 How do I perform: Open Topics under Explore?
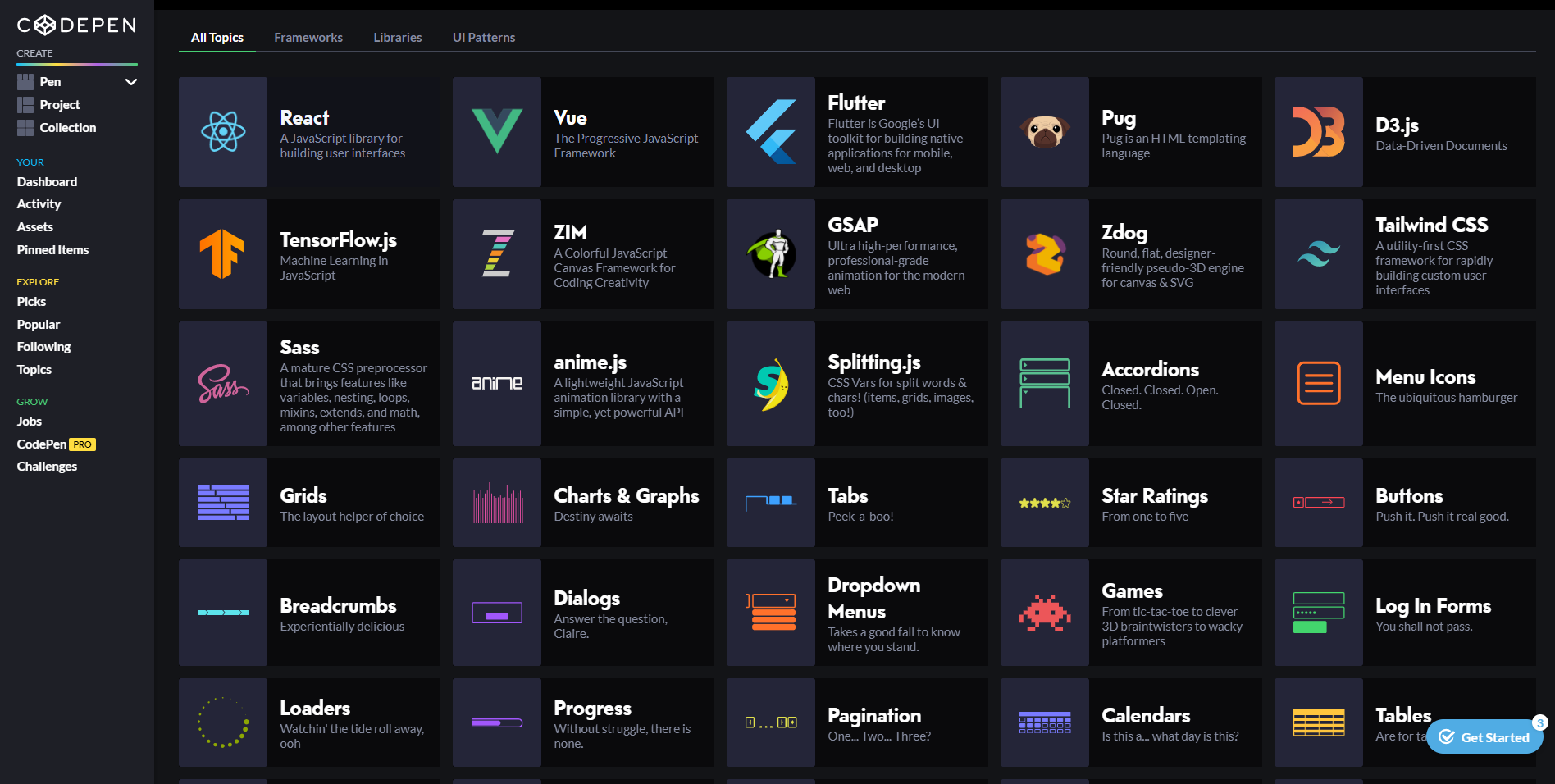(34, 370)
